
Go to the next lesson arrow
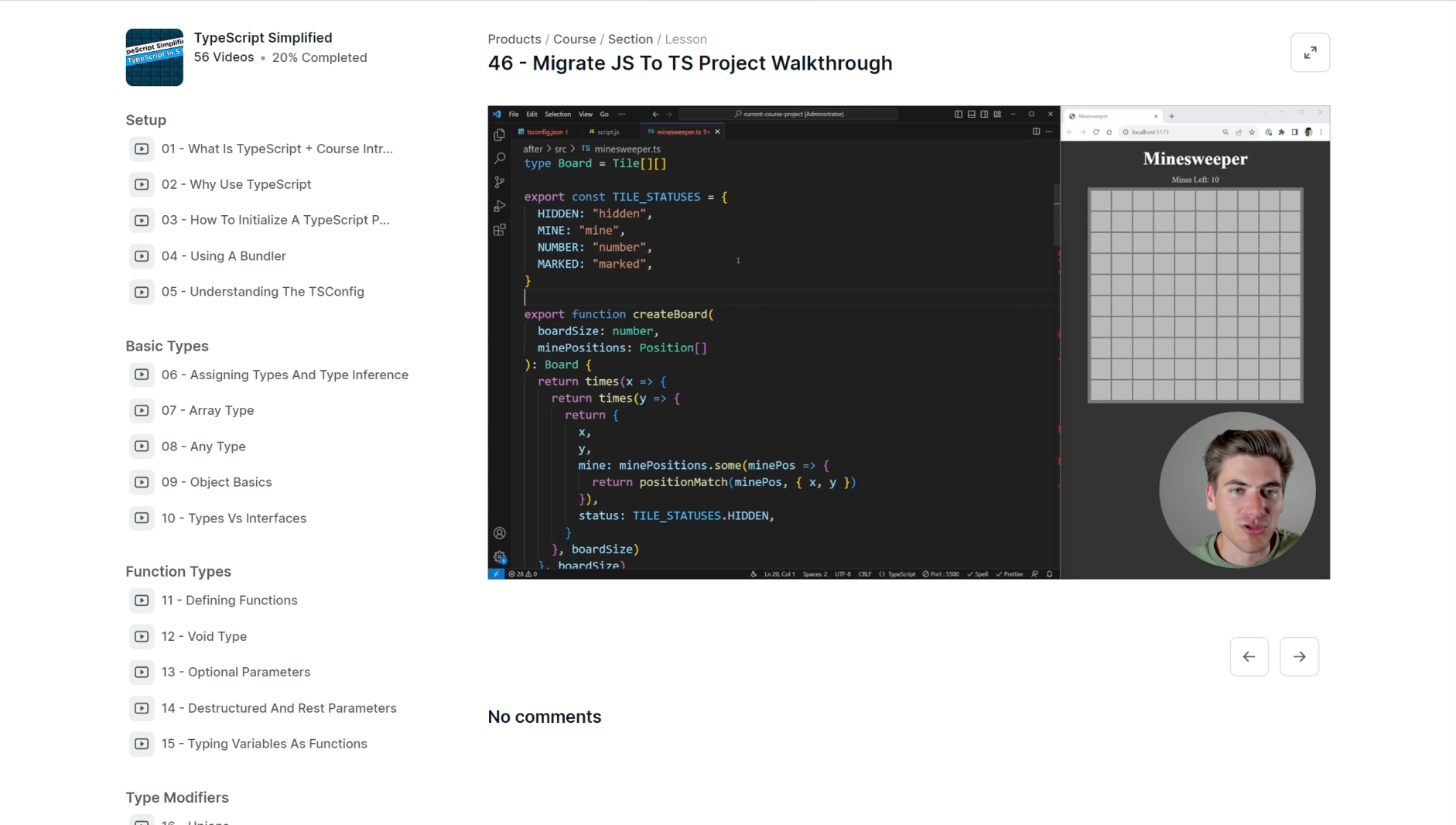(1299, 656)
